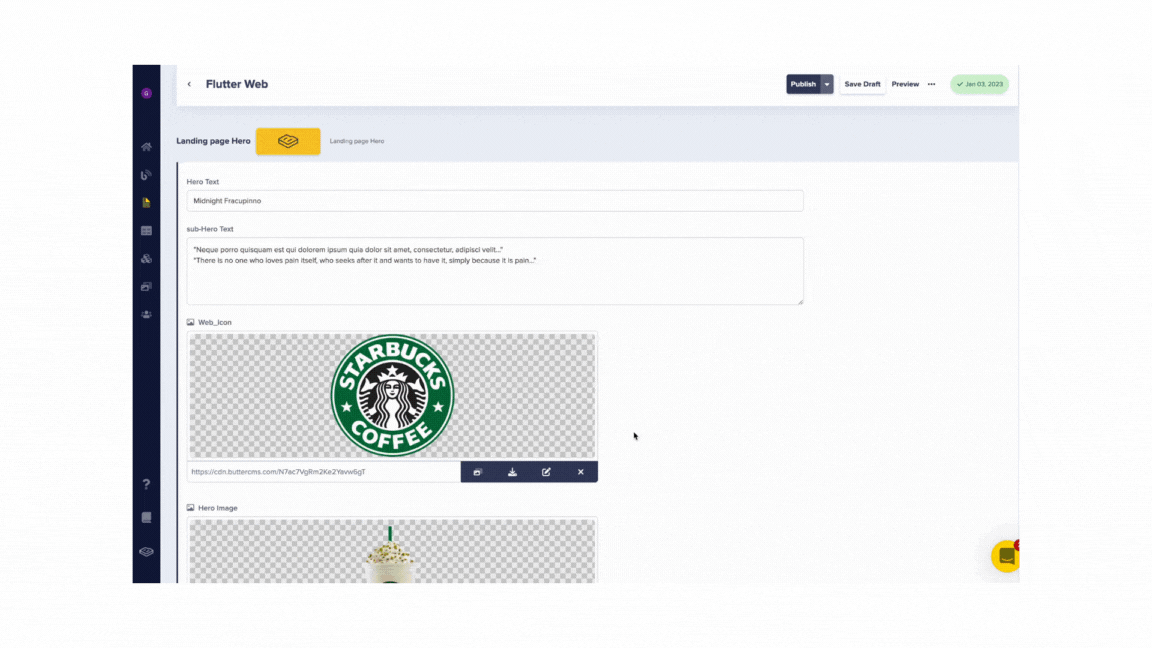Image resolution: width=1152 pixels, height=648 pixels.
Task: Click the layered API icon at the bottom of the sidebar
Action: pos(146,552)
